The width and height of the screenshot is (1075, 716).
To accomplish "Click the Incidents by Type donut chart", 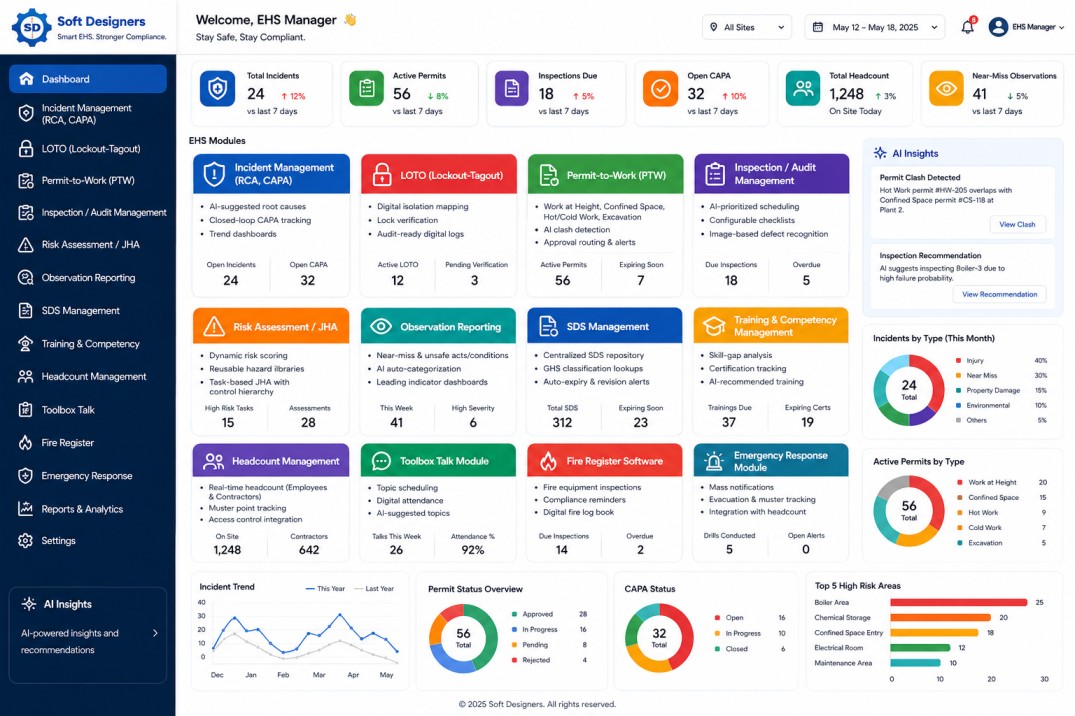I will tap(909, 390).
